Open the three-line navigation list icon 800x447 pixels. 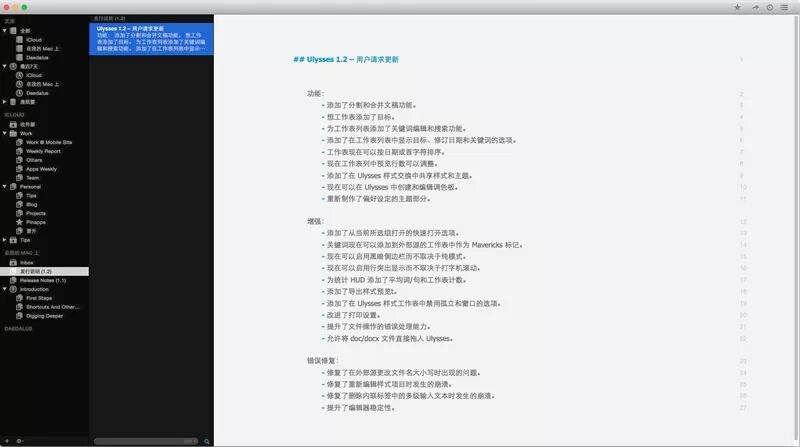pyautogui.click(x=784, y=7)
